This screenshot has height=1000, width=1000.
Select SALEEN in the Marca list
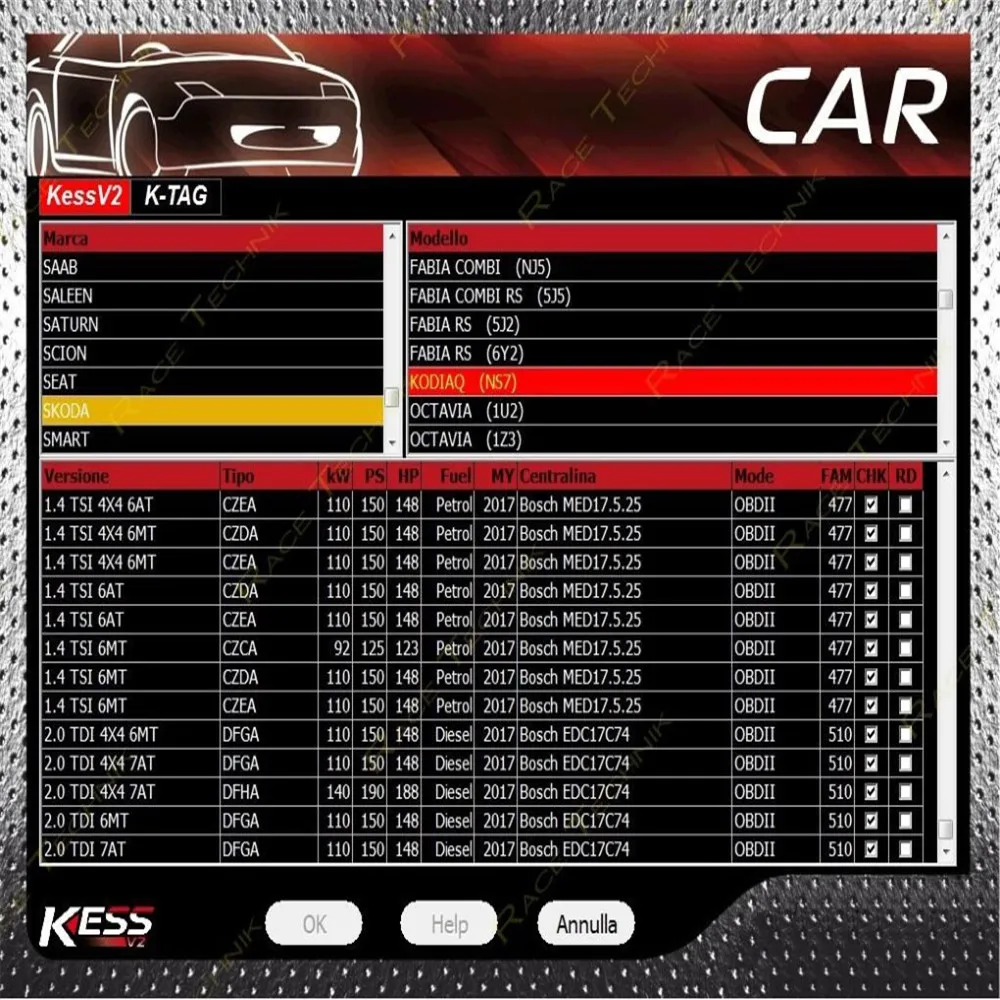tap(212, 296)
